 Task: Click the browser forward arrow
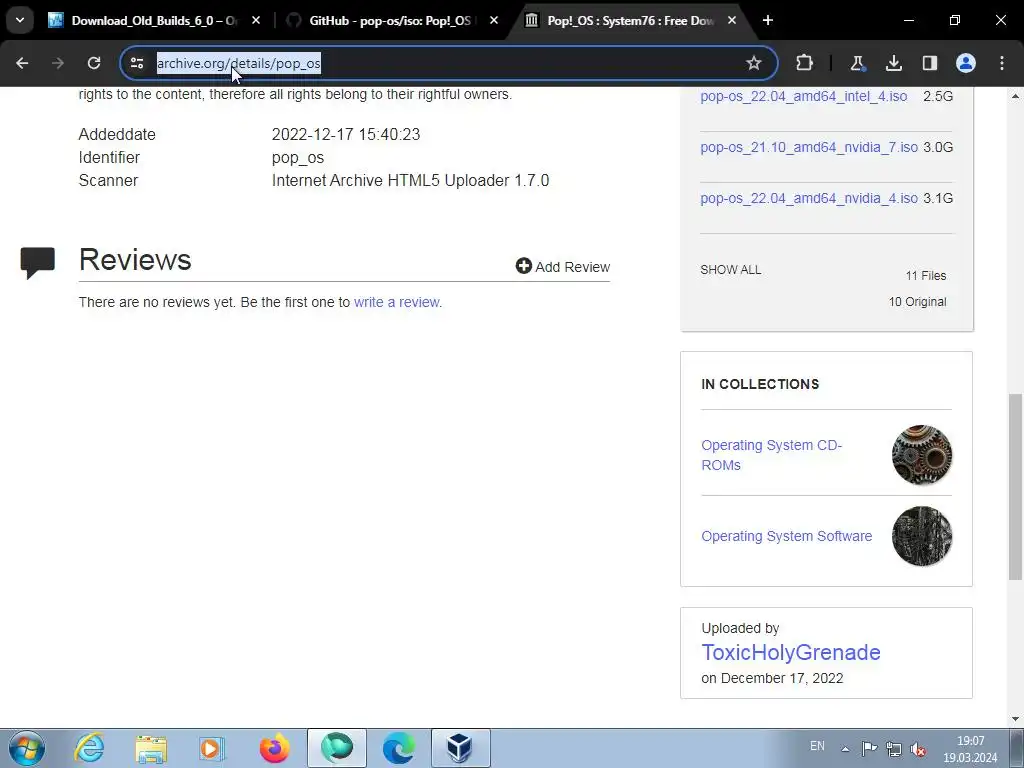click(58, 63)
